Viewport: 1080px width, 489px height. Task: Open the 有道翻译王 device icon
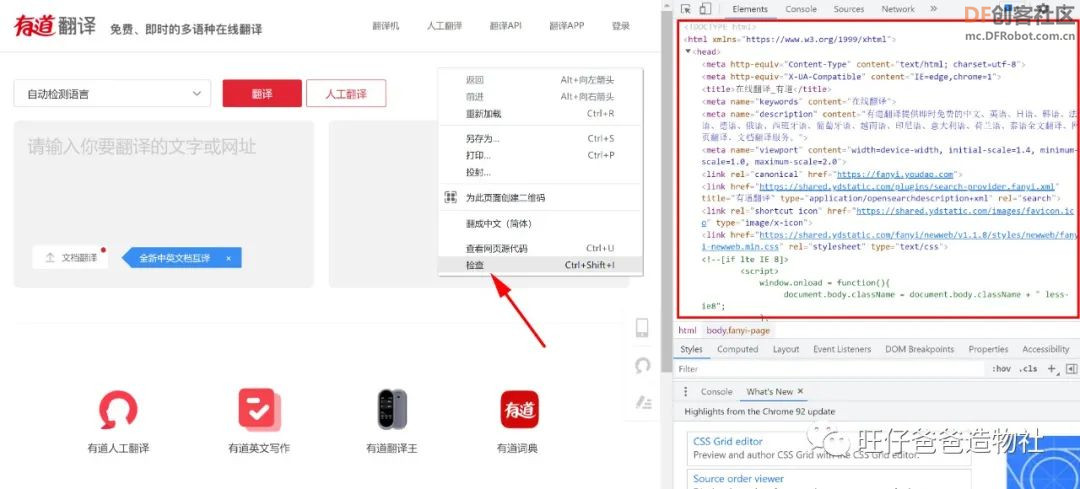[392, 409]
